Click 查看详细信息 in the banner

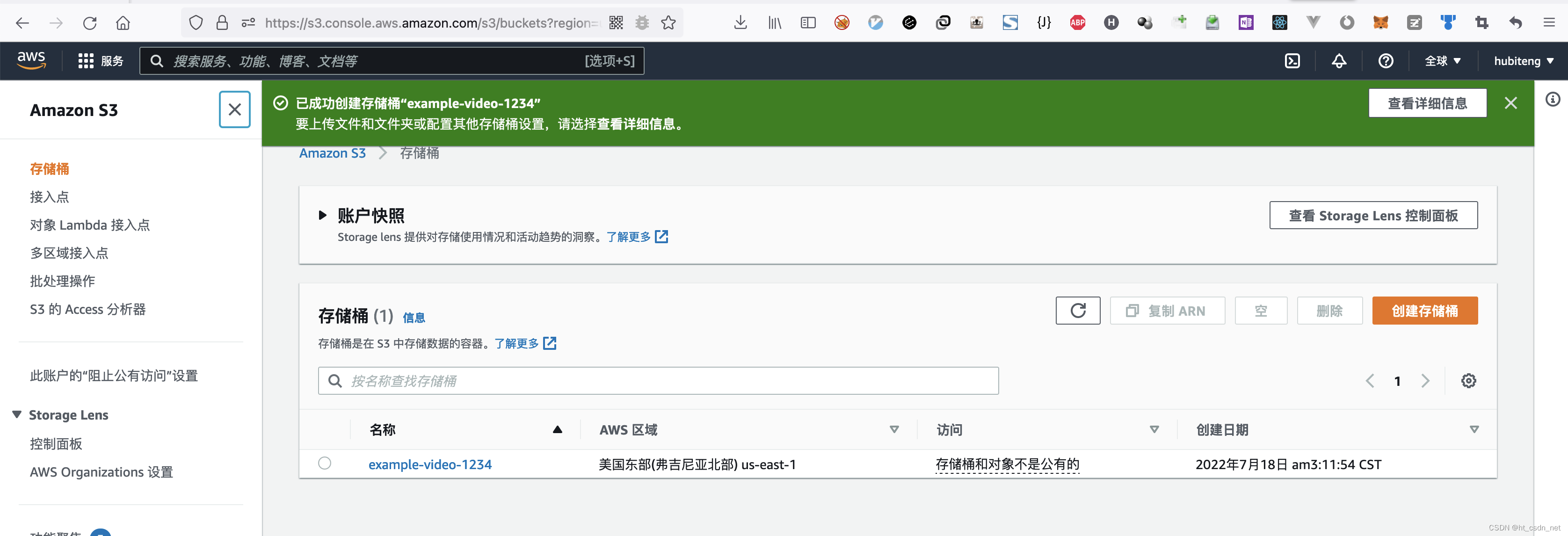coord(1427,103)
